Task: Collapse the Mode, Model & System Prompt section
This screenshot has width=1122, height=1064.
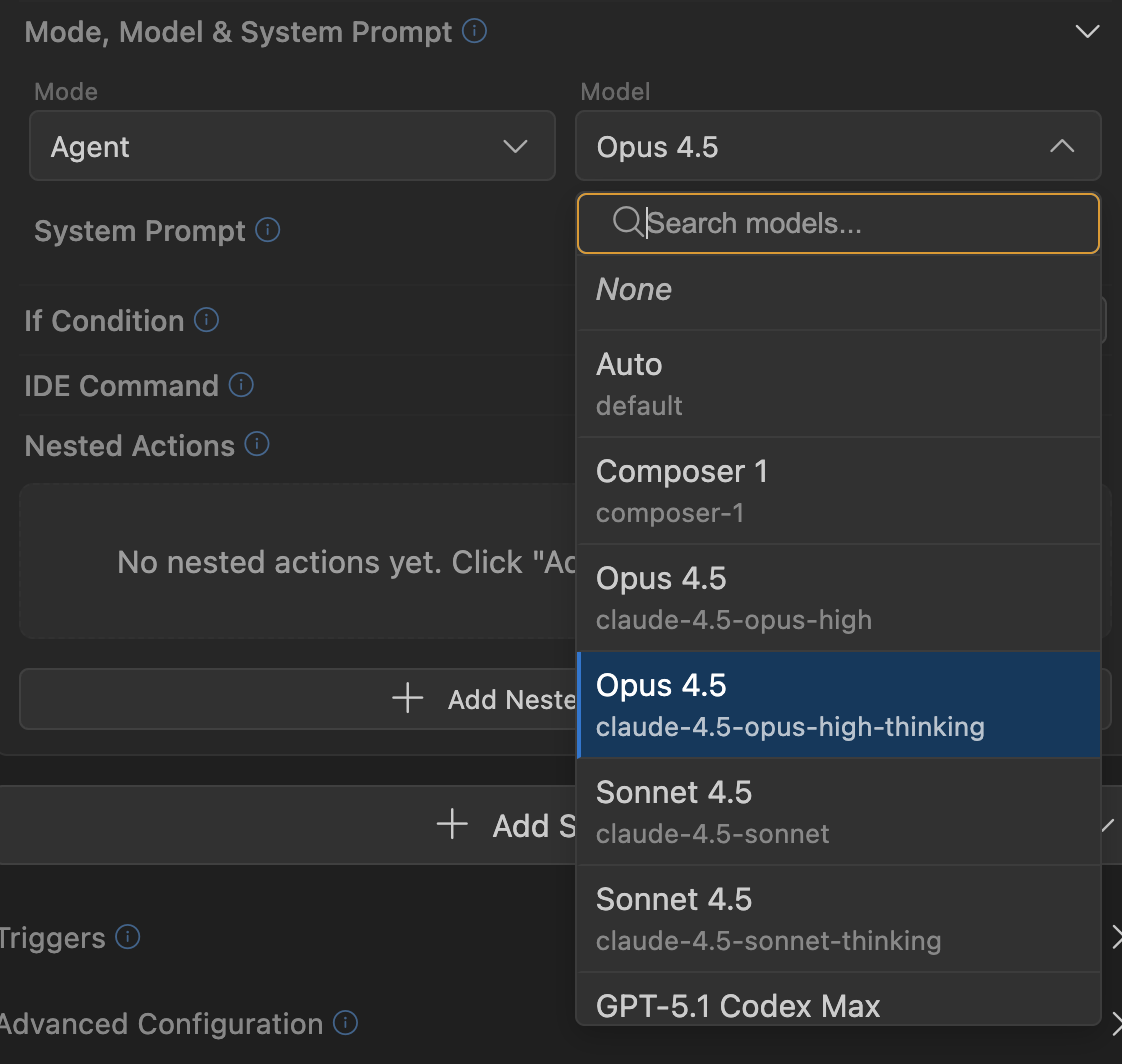Action: coord(1086,32)
